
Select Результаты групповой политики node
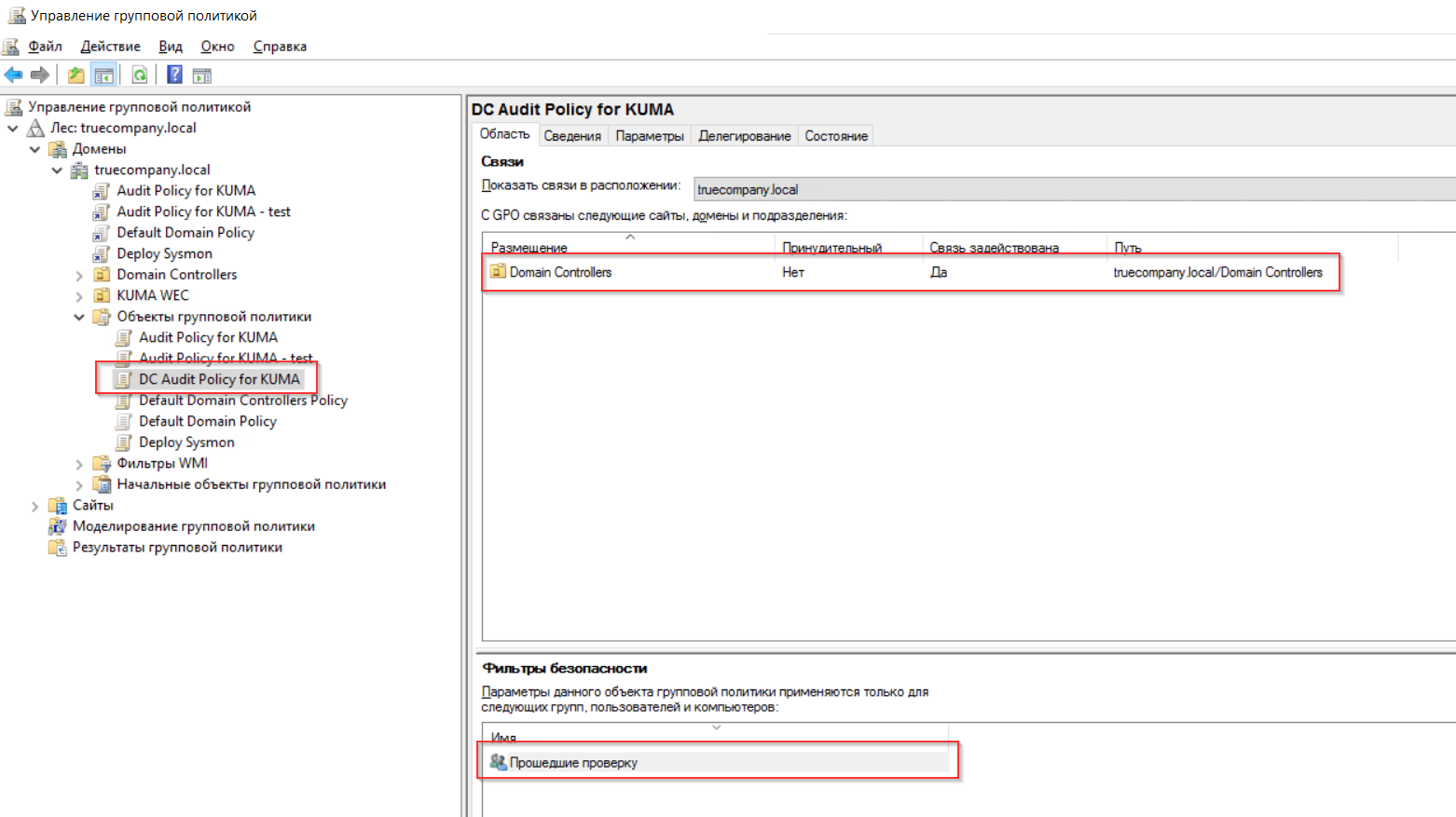click(x=177, y=548)
